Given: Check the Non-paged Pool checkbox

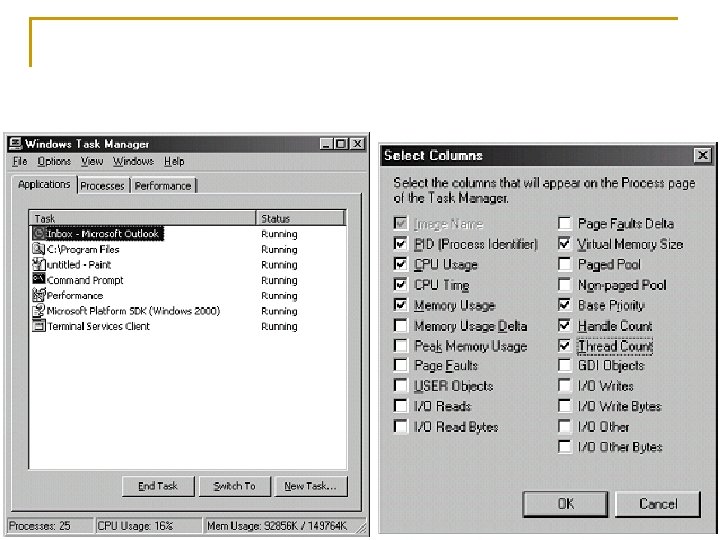Looking at the screenshot, I should (565, 284).
